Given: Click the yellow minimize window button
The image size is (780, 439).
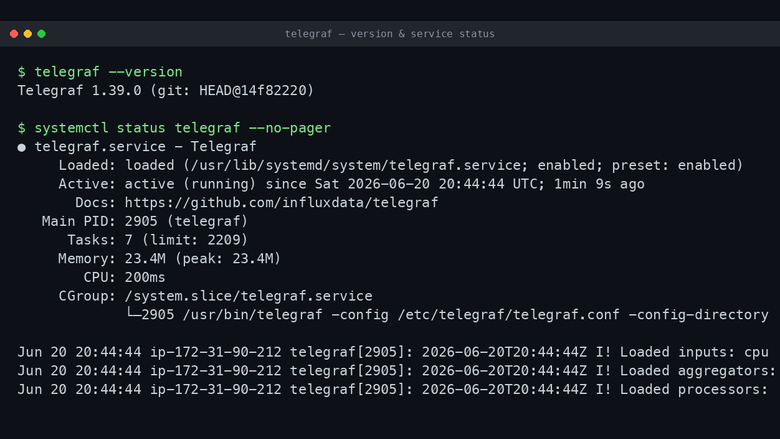Looking at the screenshot, I should pos(28,34).
